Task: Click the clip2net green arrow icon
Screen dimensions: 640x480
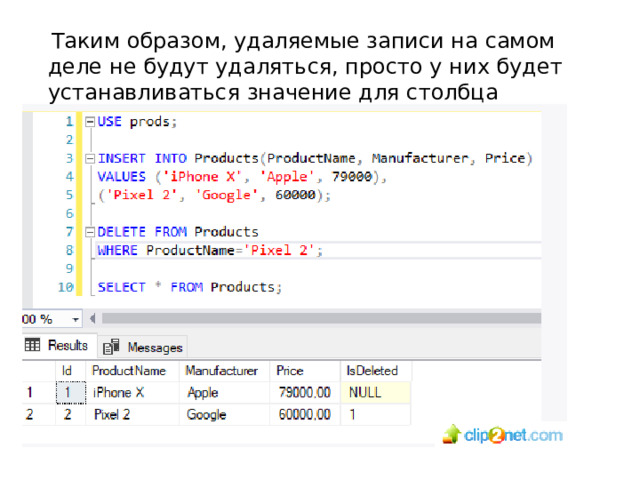Action: tap(451, 434)
